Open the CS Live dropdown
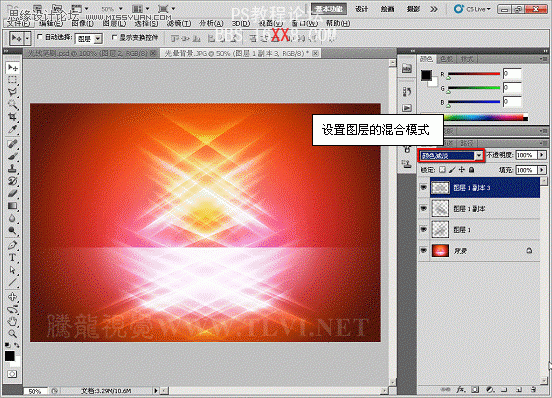Image resolution: width=552 pixels, height=398 pixels. tap(472, 9)
